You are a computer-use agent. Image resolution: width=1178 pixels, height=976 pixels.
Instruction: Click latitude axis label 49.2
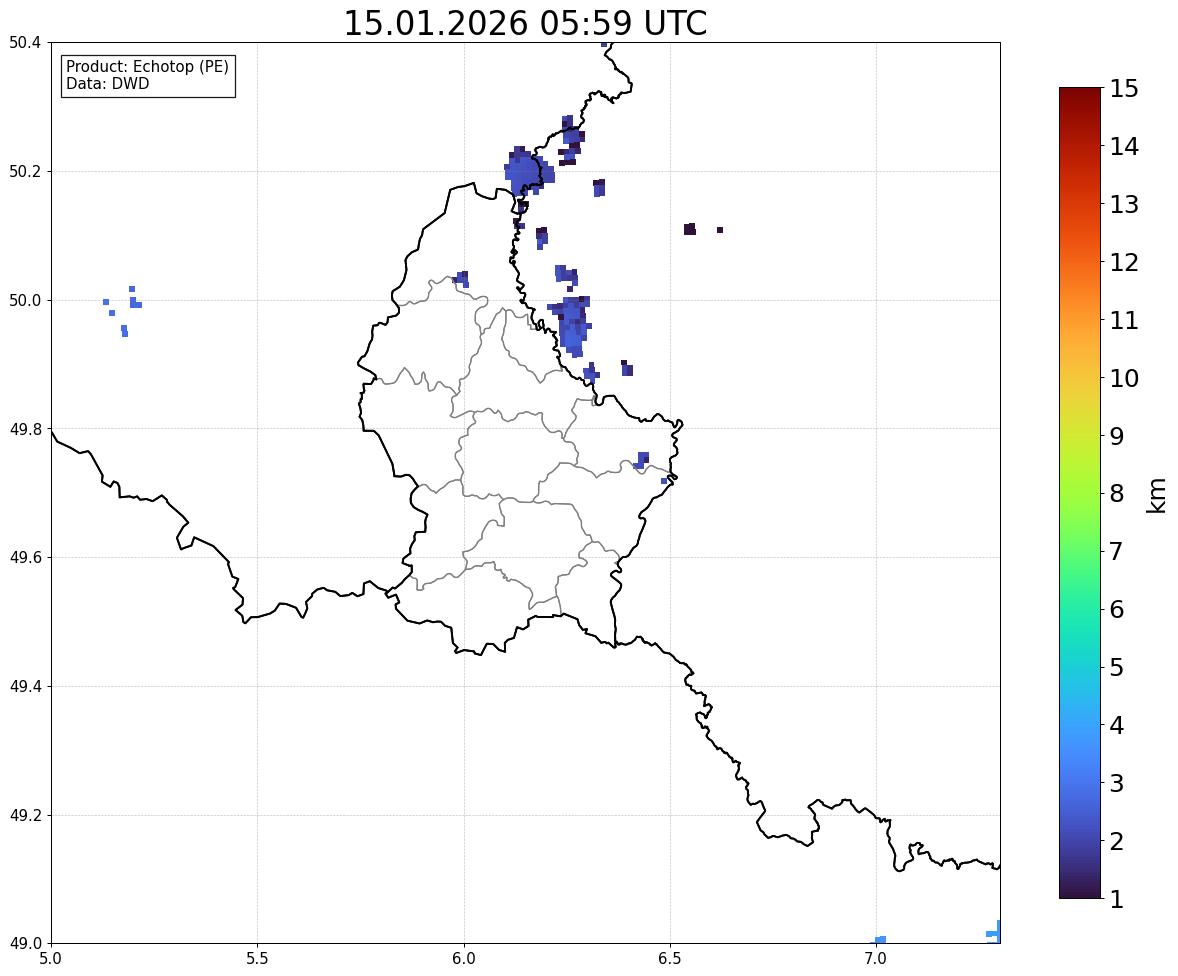25,815
